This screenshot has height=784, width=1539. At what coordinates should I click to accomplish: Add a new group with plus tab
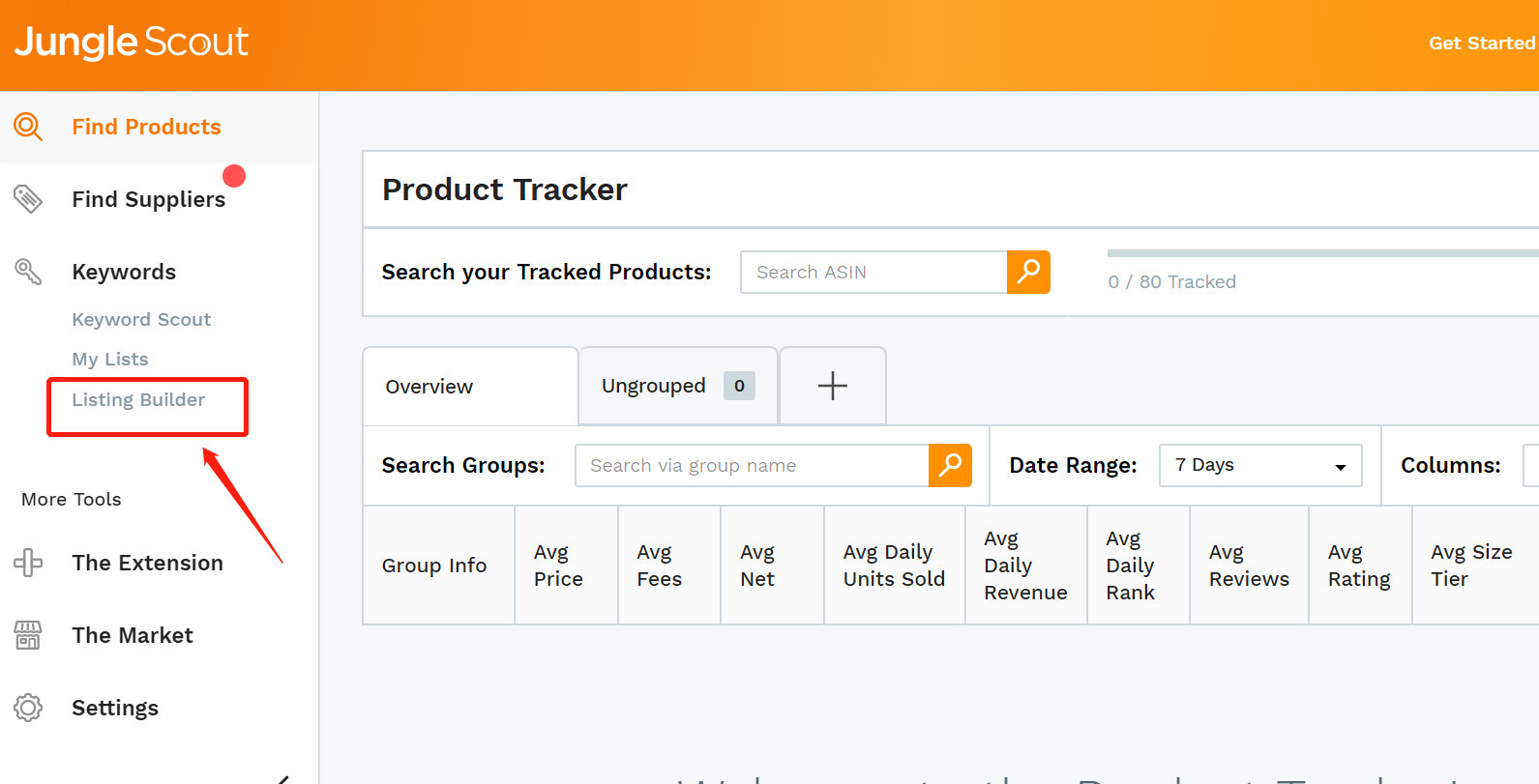click(832, 386)
